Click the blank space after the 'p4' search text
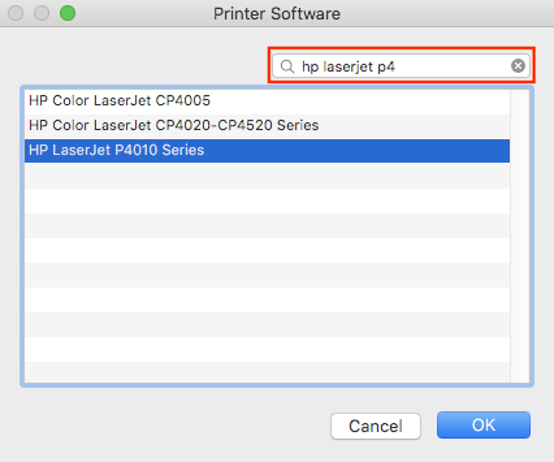This screenshot has width=554, height=462. [x=452, y=66]
